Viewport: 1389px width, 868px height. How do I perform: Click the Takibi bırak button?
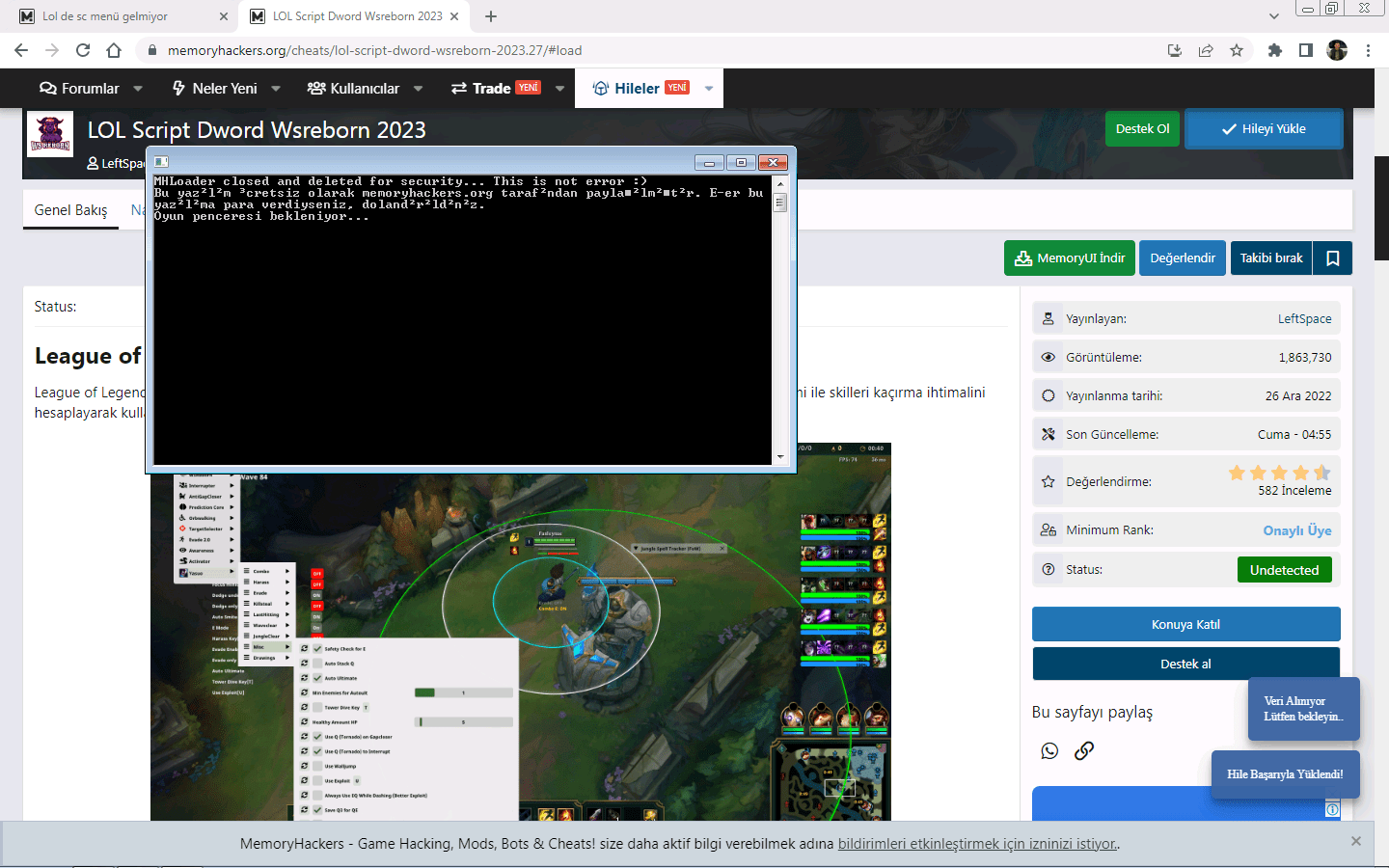[1271, 258]
